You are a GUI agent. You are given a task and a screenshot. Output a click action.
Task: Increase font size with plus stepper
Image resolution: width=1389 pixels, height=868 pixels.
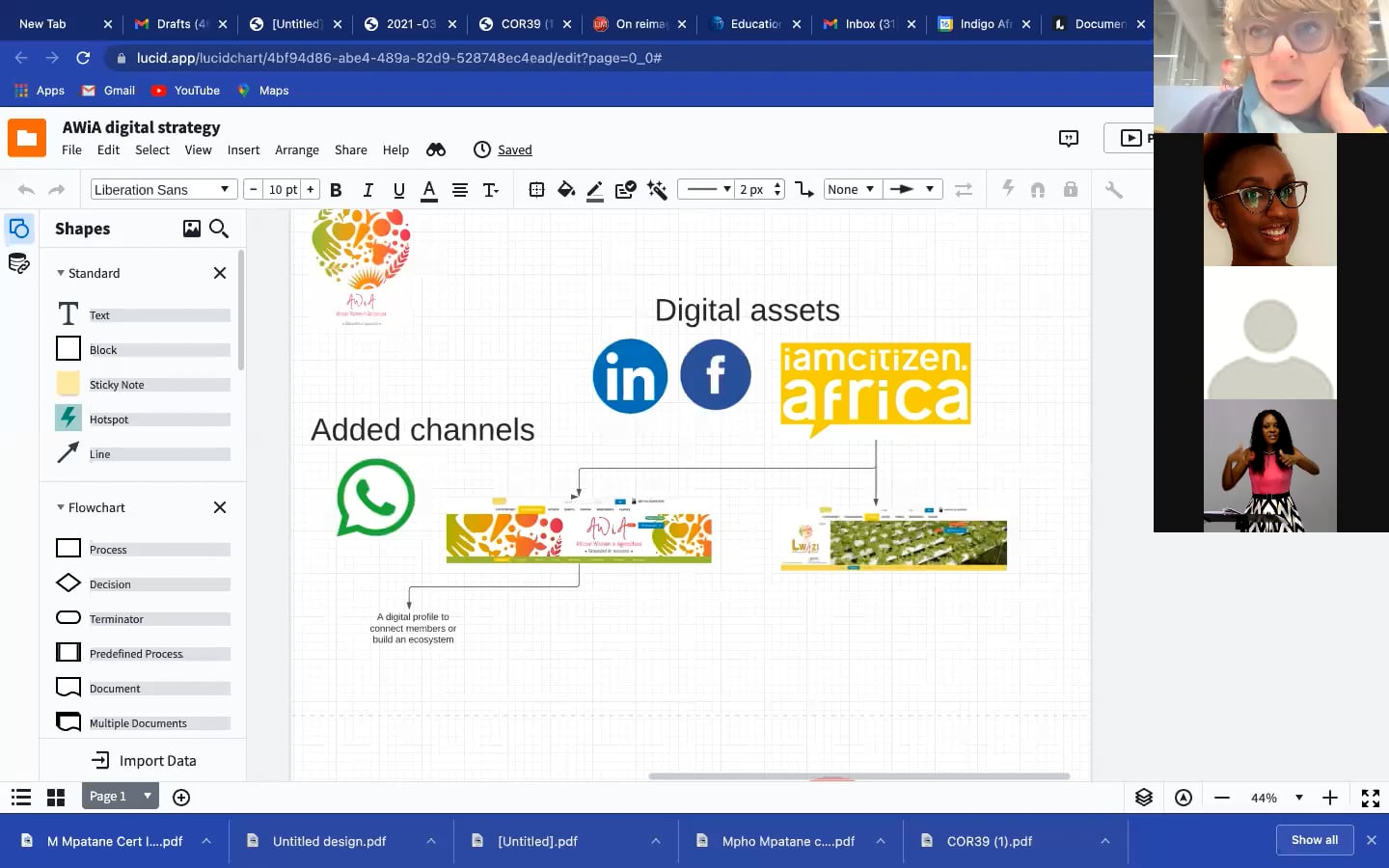tap(311, 190)
